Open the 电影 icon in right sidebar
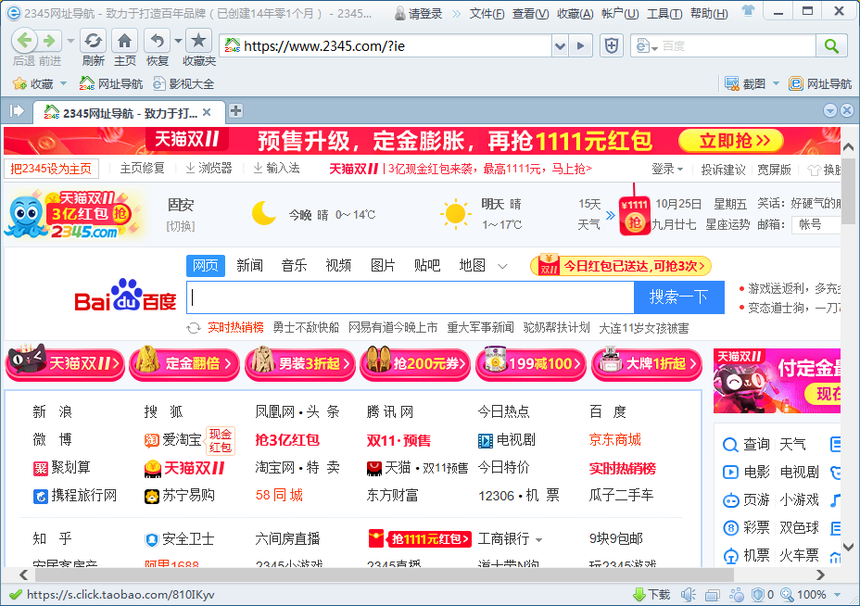This screenshot has height=606, width=860. coord(731,472)
